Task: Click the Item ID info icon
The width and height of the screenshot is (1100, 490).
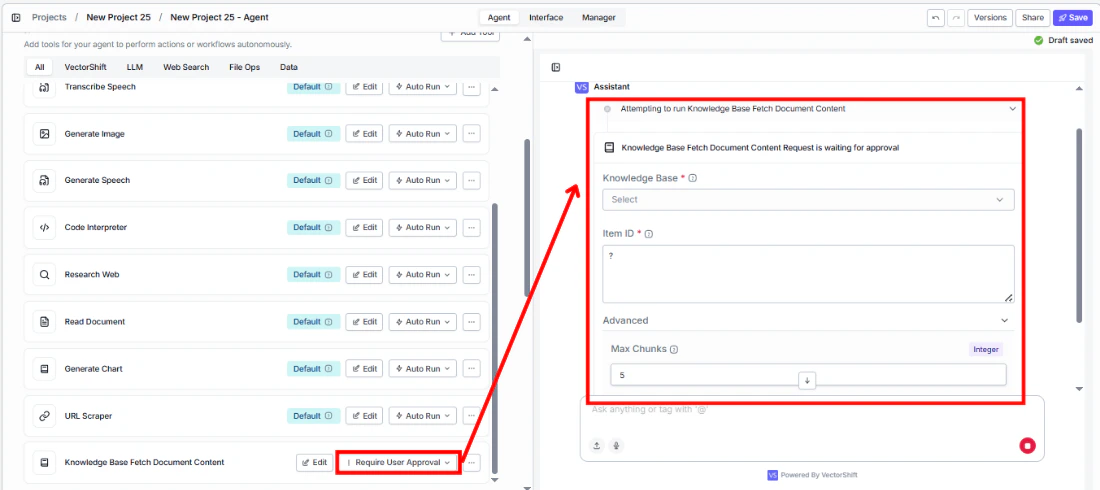Action: tap(649, 234)
